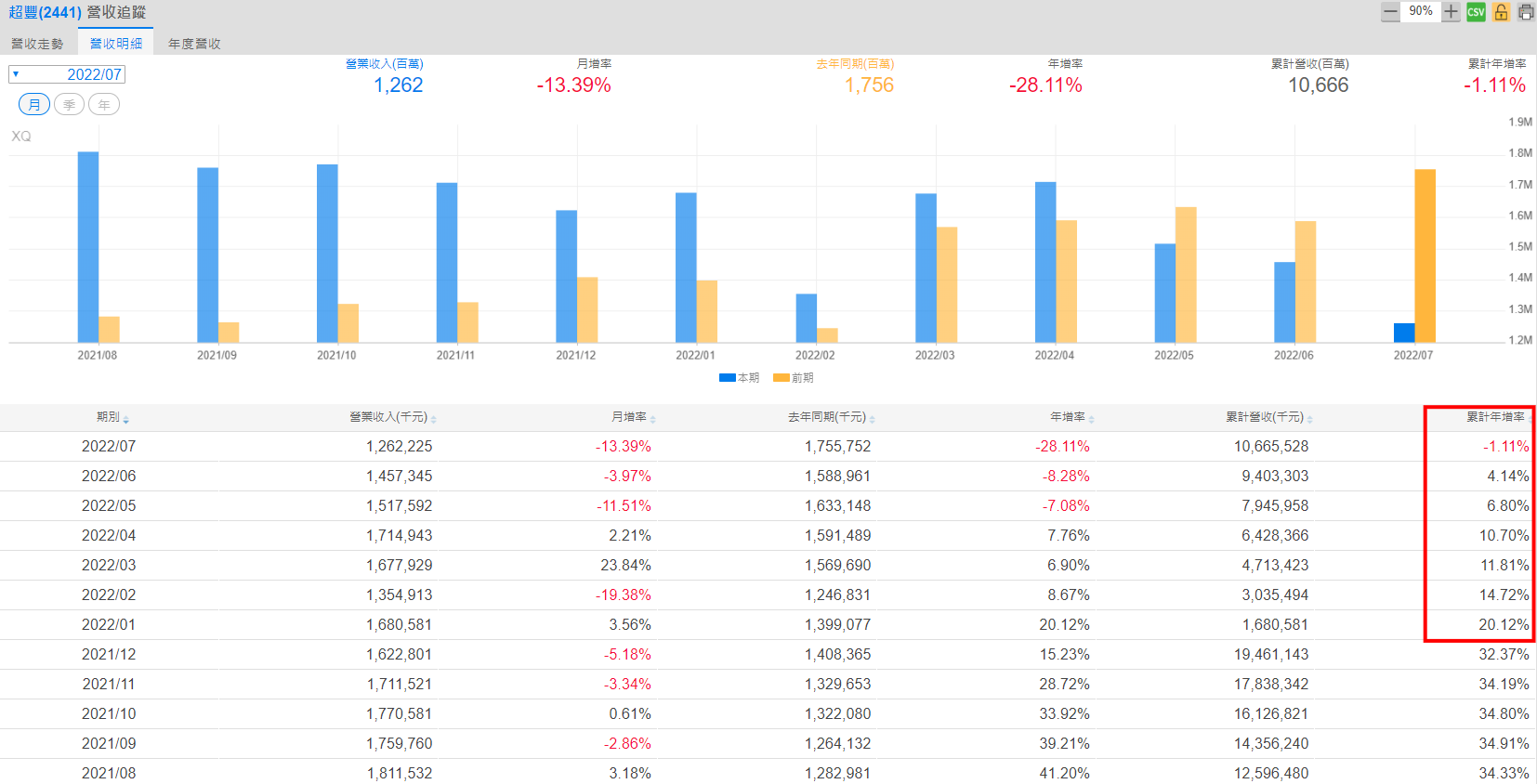Decrease zoom with the minus button
Viewport: 1537px width, 784px height.
pos(1390,12)
